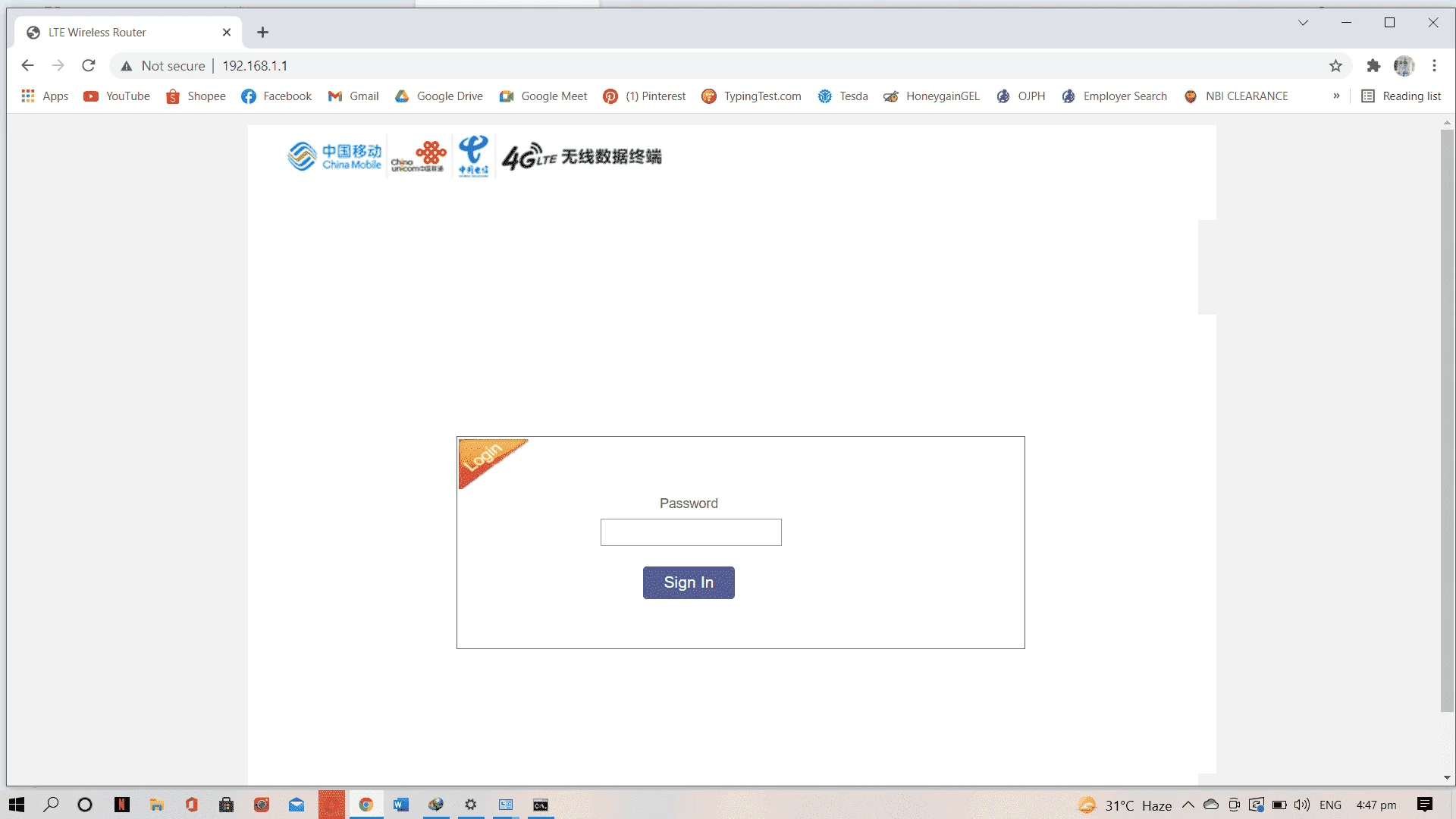Bookmark this page with star icon
Screen dimensions: 1456x819
tap(1335, 66)
